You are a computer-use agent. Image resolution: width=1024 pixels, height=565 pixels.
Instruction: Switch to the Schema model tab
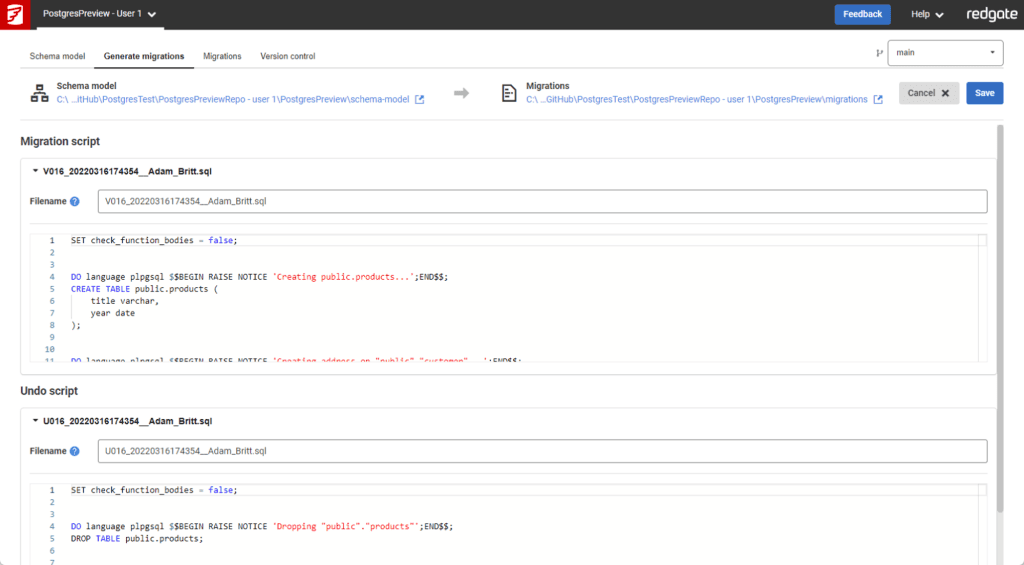pos(57,56)
